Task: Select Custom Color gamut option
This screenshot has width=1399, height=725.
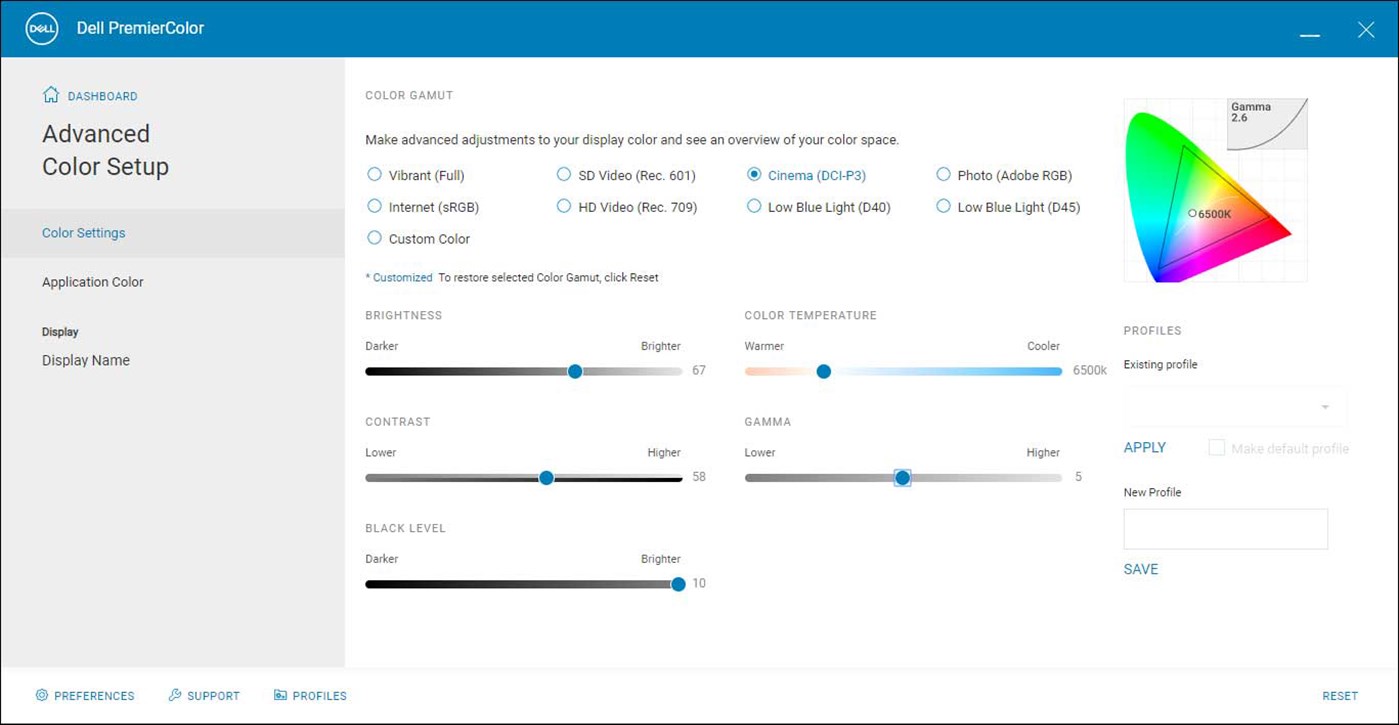Action: [374, 238]
